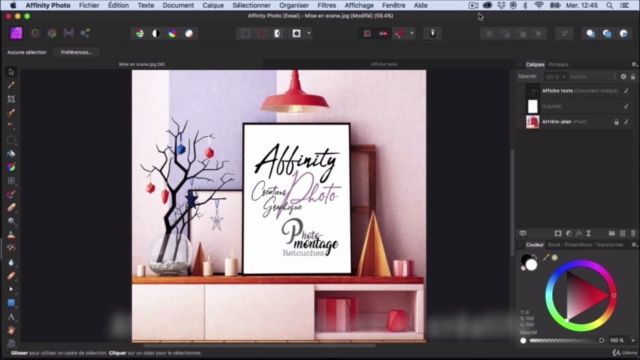Image resolution: width=640 pixels, height=360 pixels.
Task: Open the Filtres menu
Action: click(327, 5)
